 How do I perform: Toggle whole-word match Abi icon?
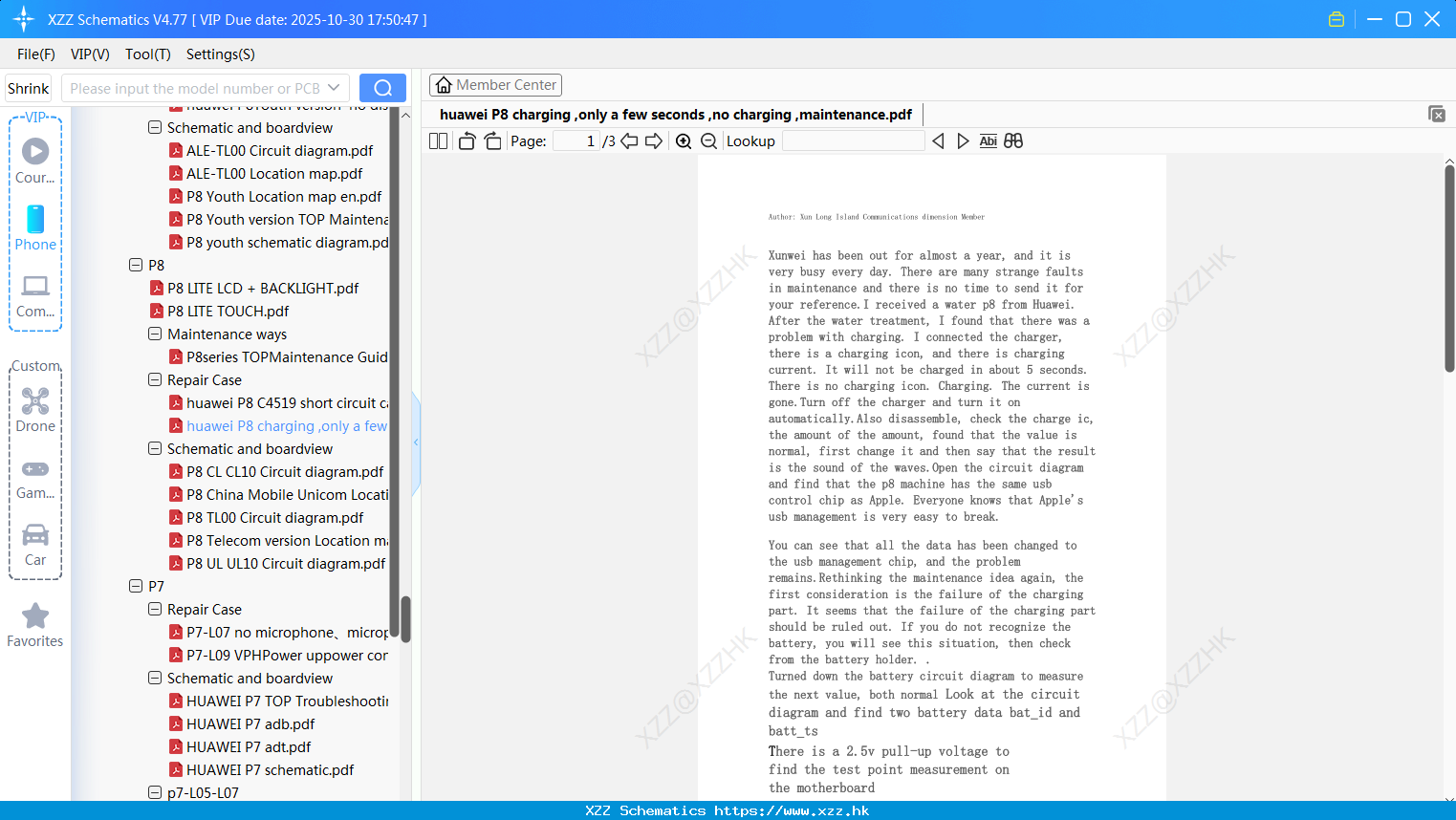tap(989, 141)
